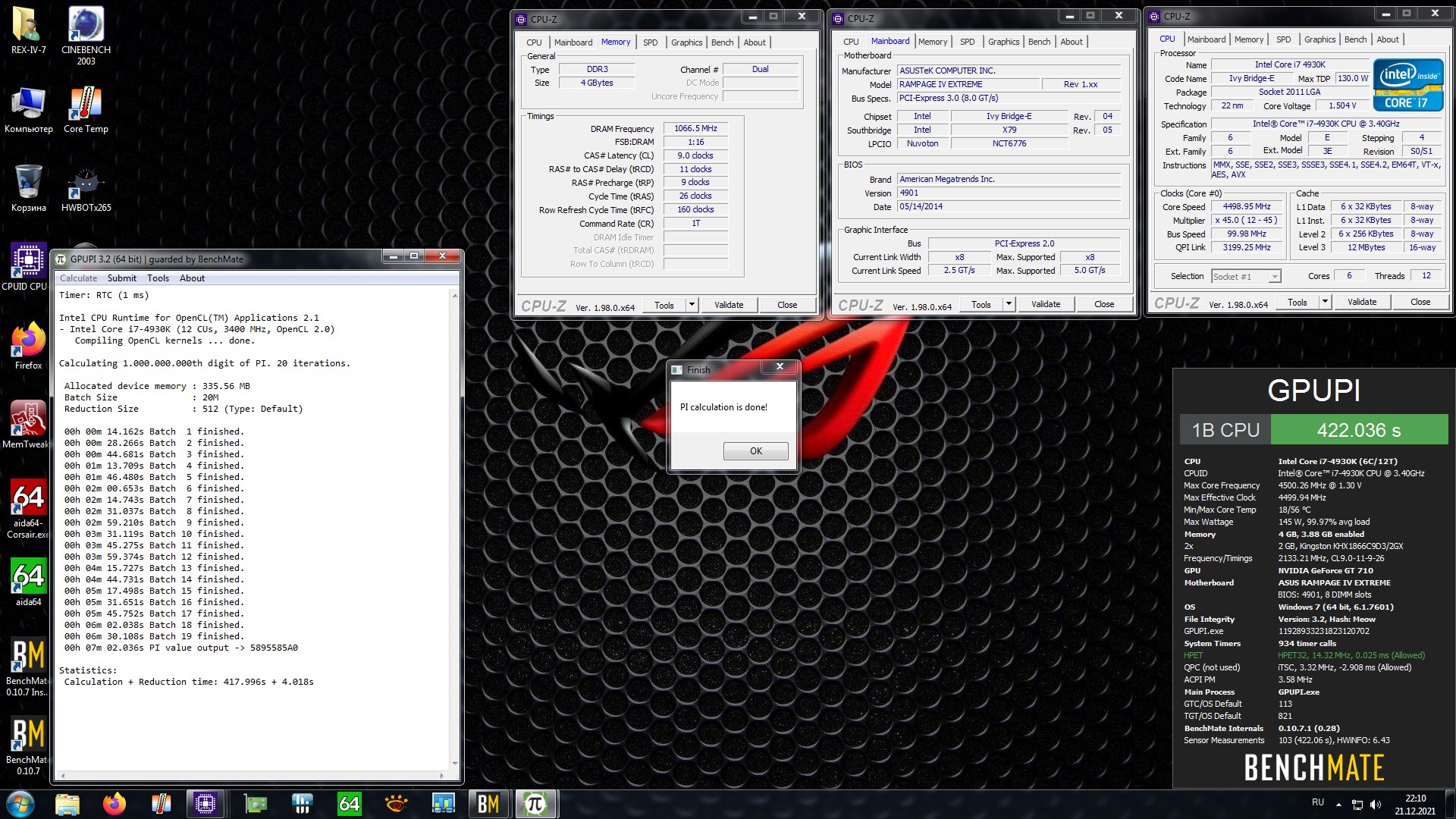Open SPD tab in Memory CPU-Z window
Viewport: 1456px width, 819px height.
click(x=650, y=42)
